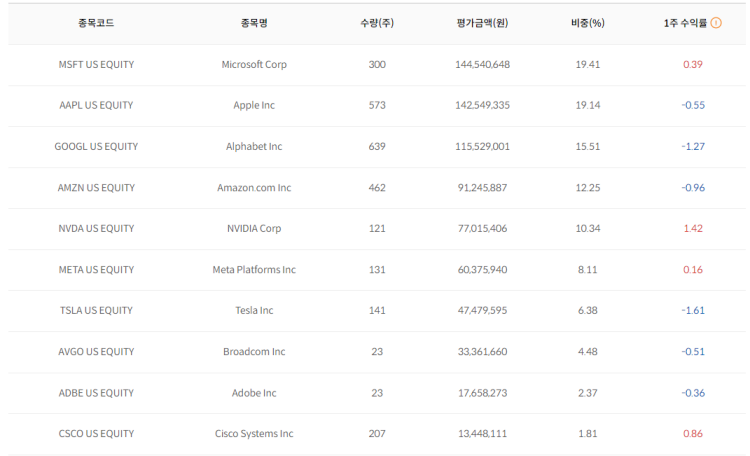Image resolution: width=750 pixels, height=456 pixels.
Task: Select Broadcom Inc name cell
Action: point(254,352)
